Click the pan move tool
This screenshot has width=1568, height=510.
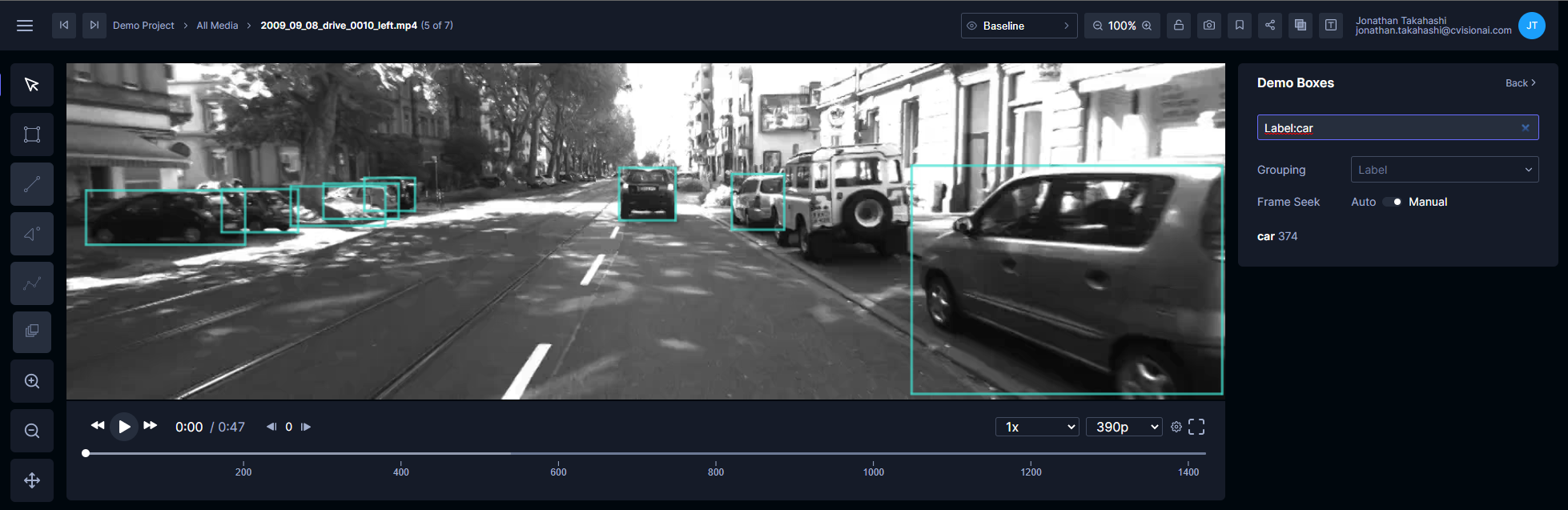(x=32, y=480)
